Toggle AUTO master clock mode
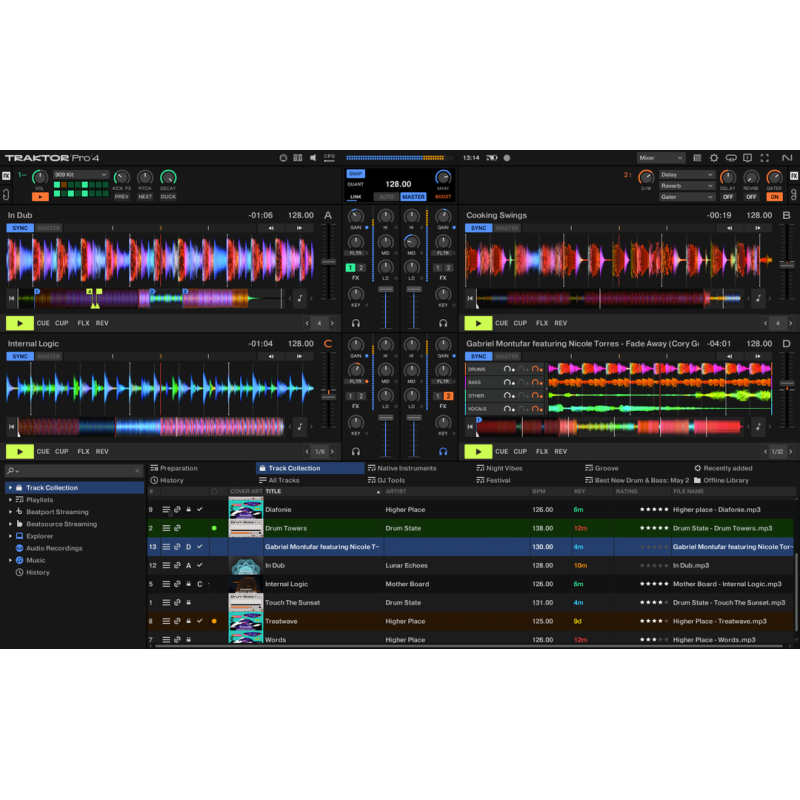Screen dimensions: 800x800 coord(386,196)
